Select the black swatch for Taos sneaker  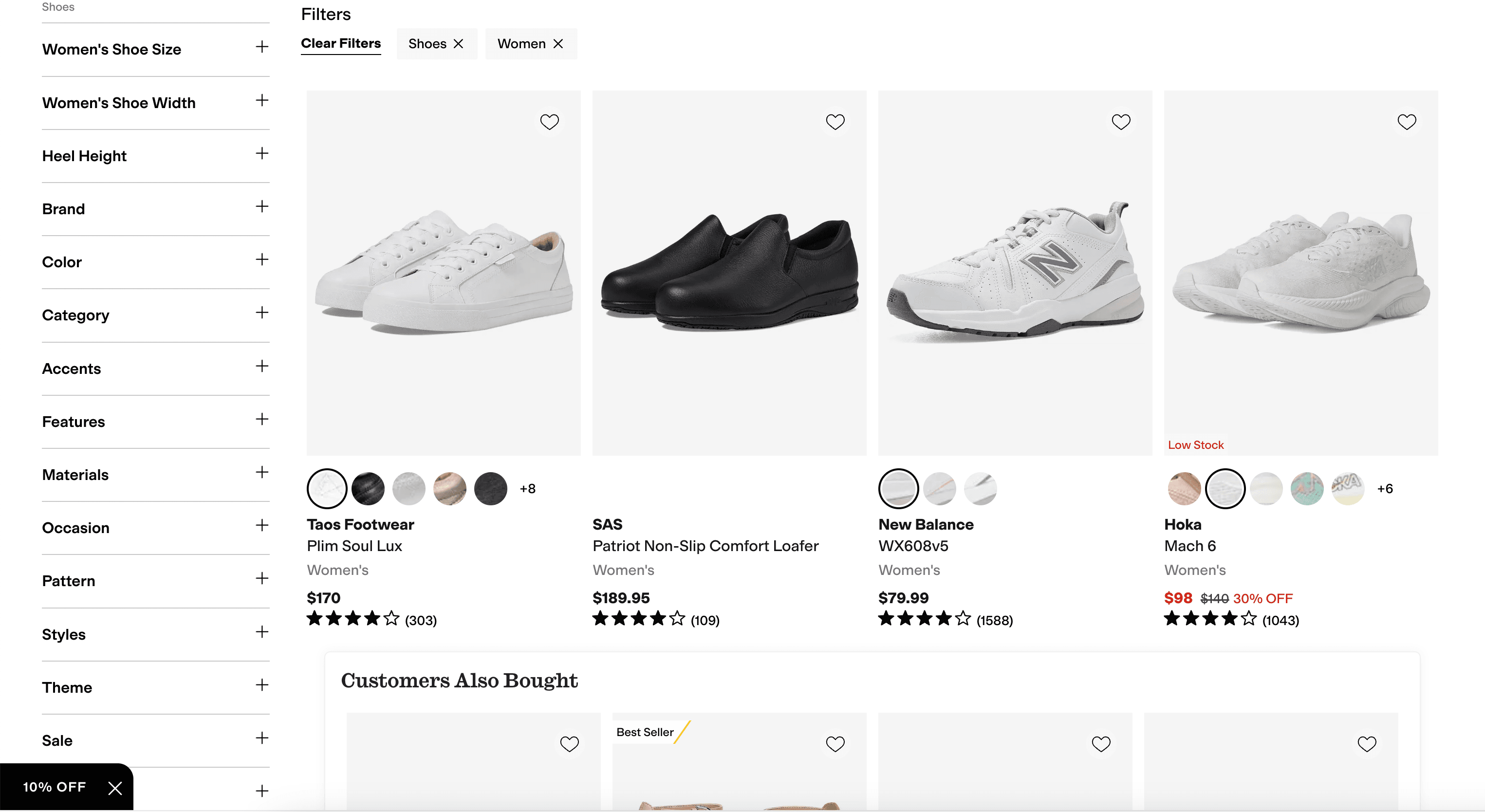click(368, 488)
